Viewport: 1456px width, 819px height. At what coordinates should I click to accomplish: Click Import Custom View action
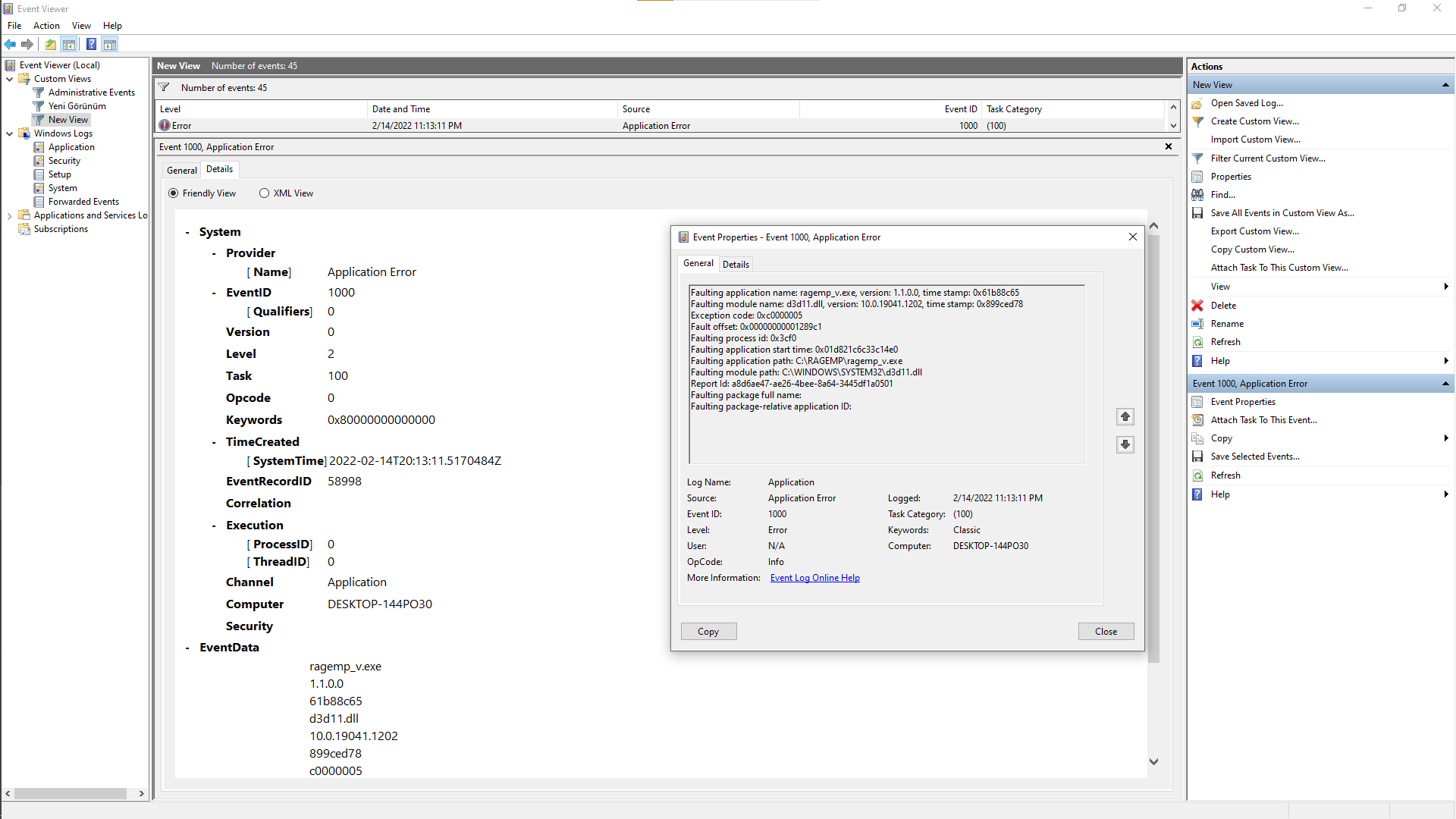pos(1255,140)
